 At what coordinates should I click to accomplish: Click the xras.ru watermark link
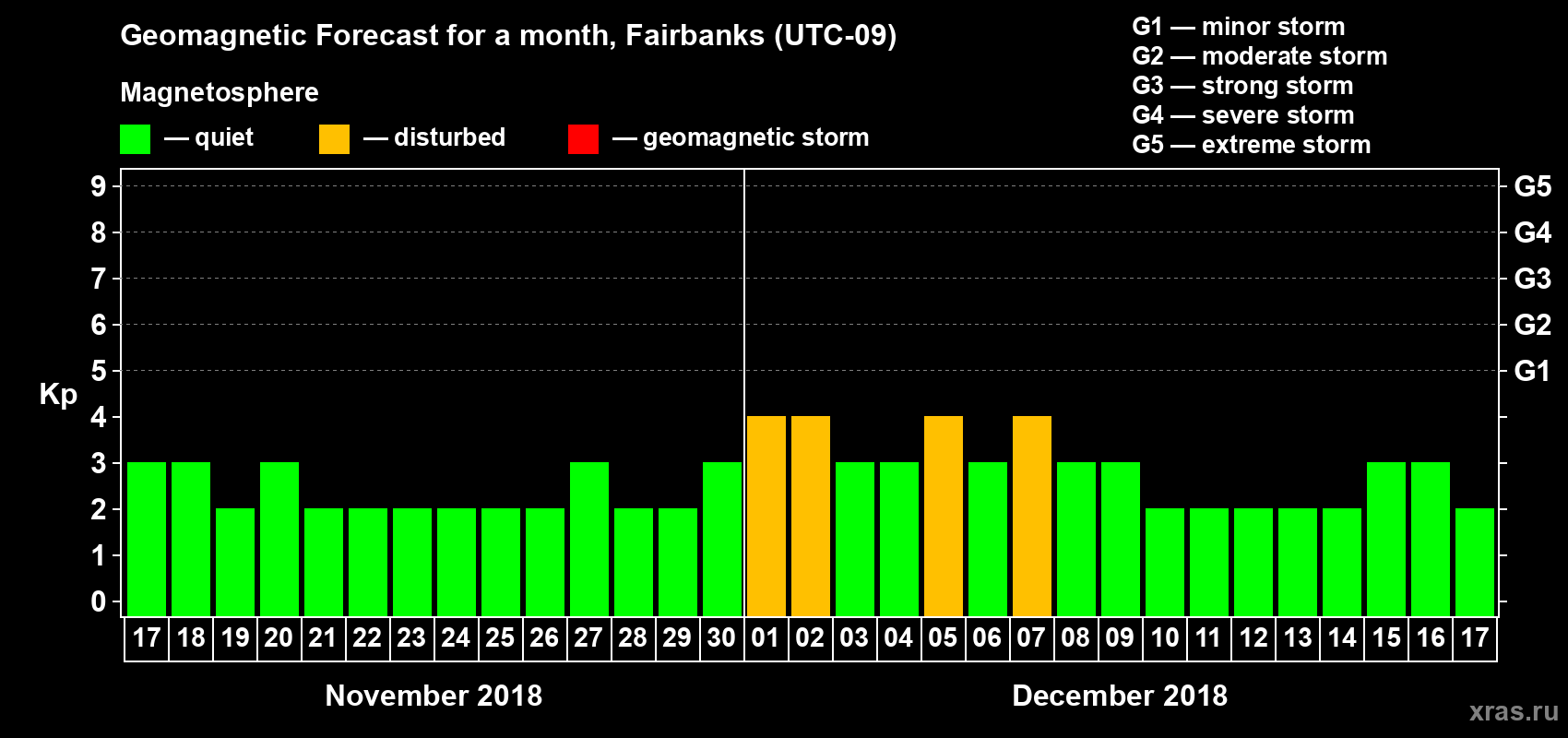pyautogui.click(x=1514, y=711)
